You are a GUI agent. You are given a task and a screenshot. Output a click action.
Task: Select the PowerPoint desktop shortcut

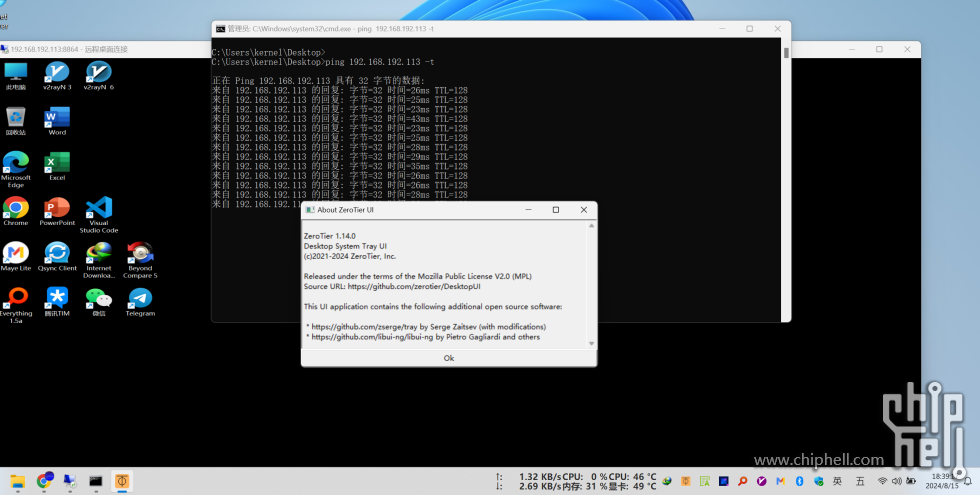pos(57,211)
